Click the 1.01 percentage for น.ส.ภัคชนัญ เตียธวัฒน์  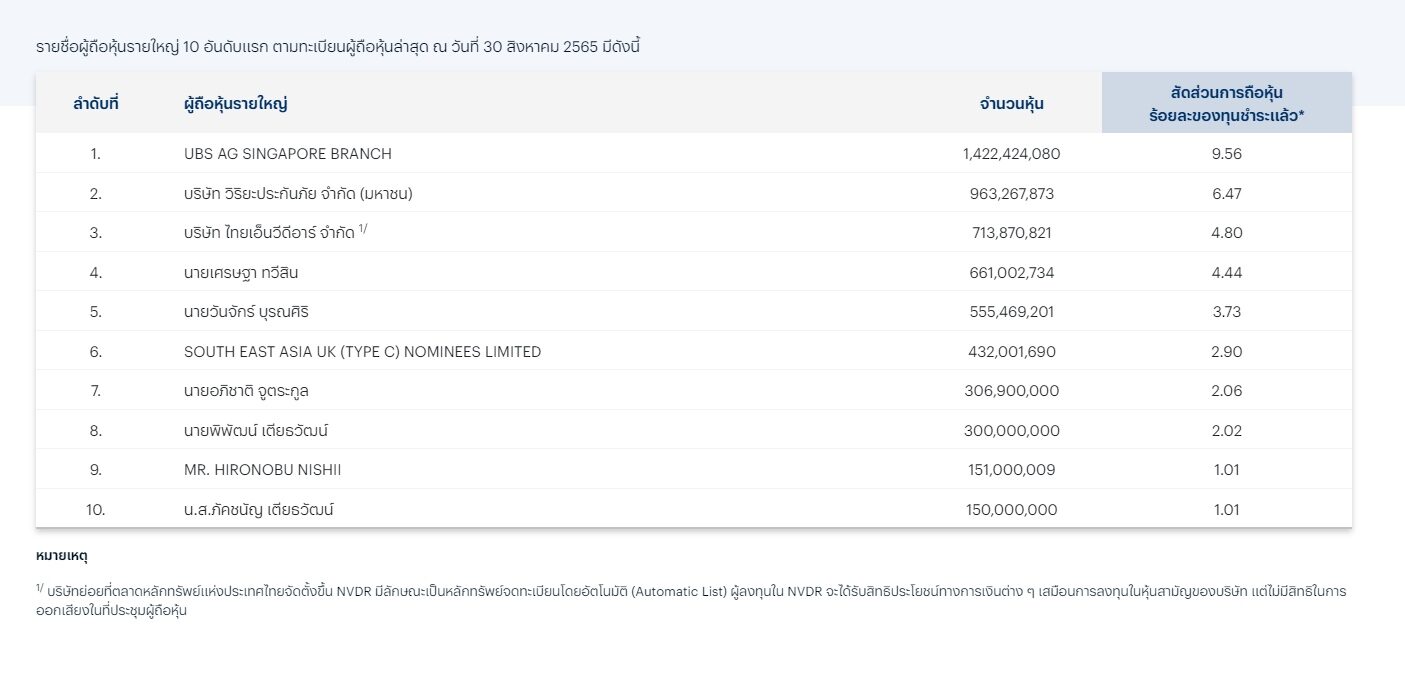(1227, 510)
